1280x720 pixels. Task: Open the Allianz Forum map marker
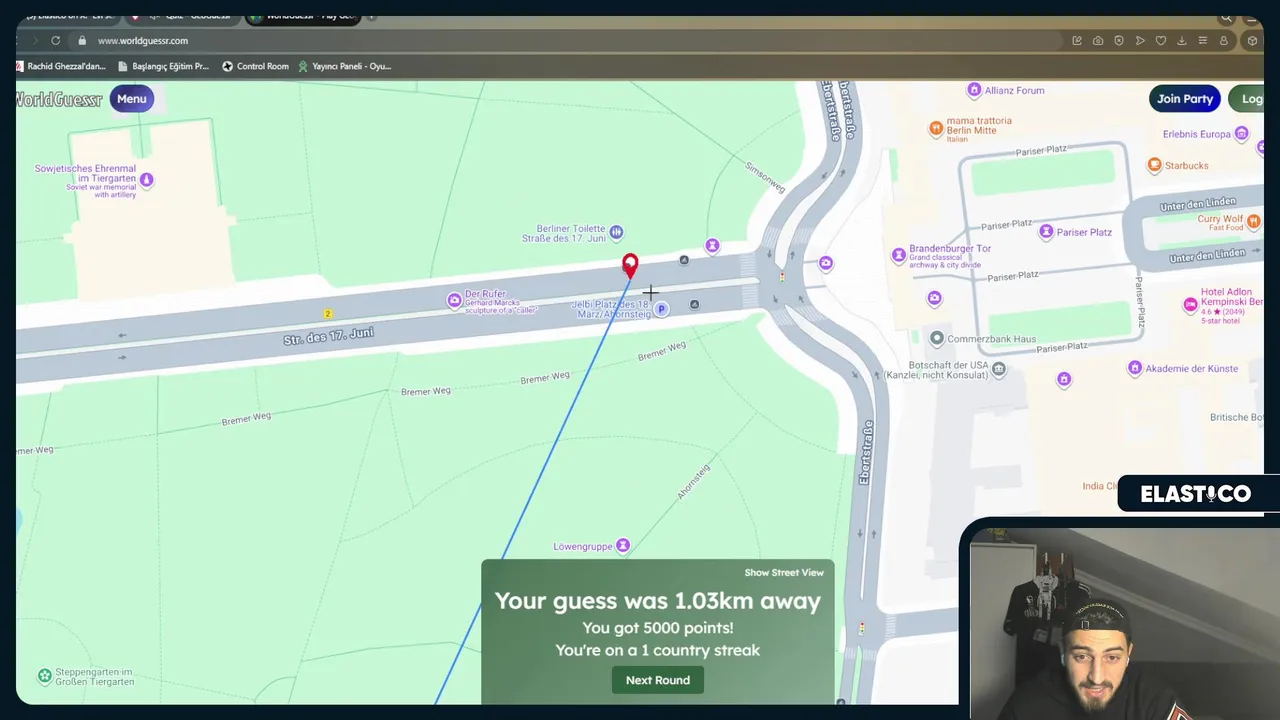coord(974,90)
